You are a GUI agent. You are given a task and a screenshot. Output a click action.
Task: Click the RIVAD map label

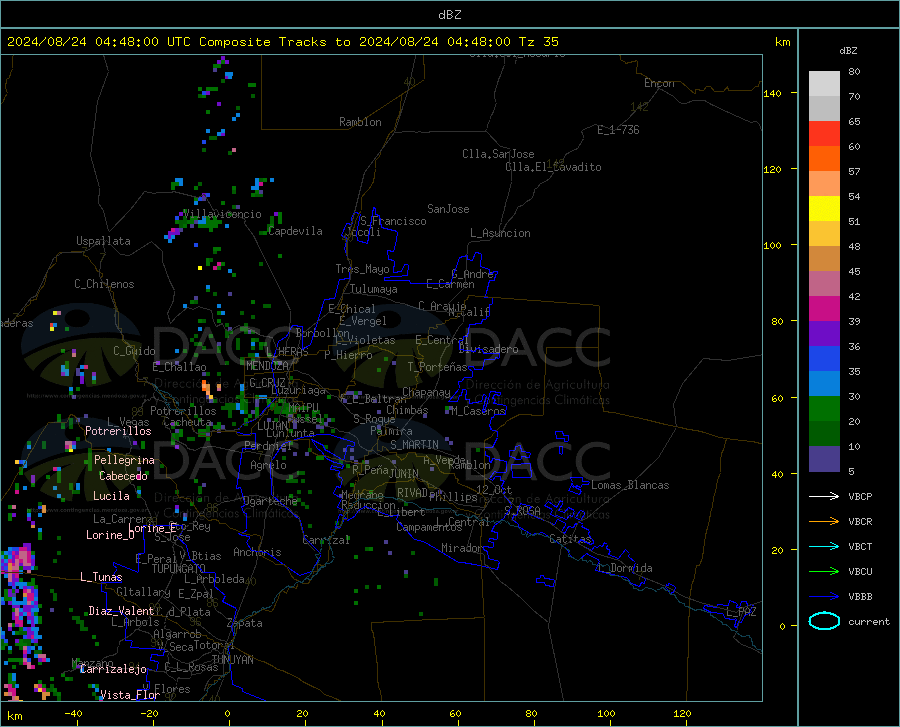click(412, 493)
